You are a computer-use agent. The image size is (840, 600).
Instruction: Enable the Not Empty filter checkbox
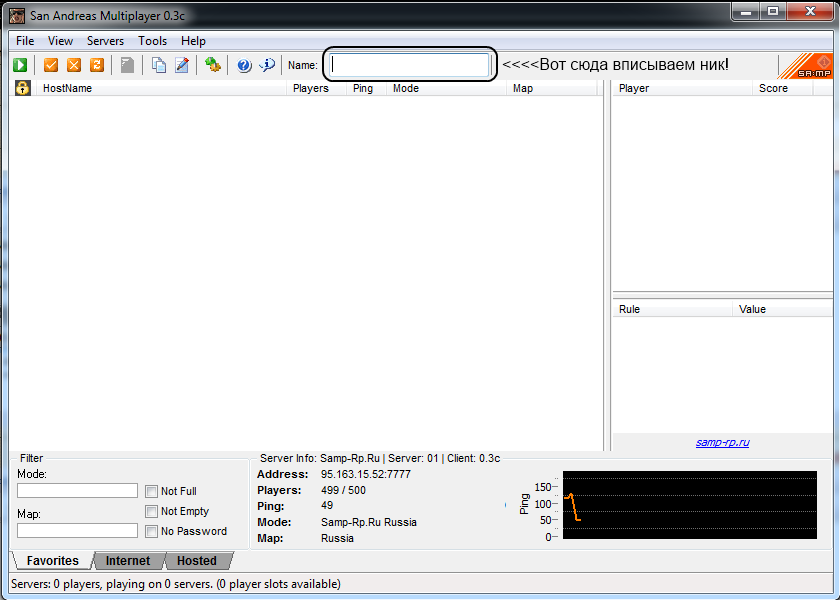click(x=152, y=512)
